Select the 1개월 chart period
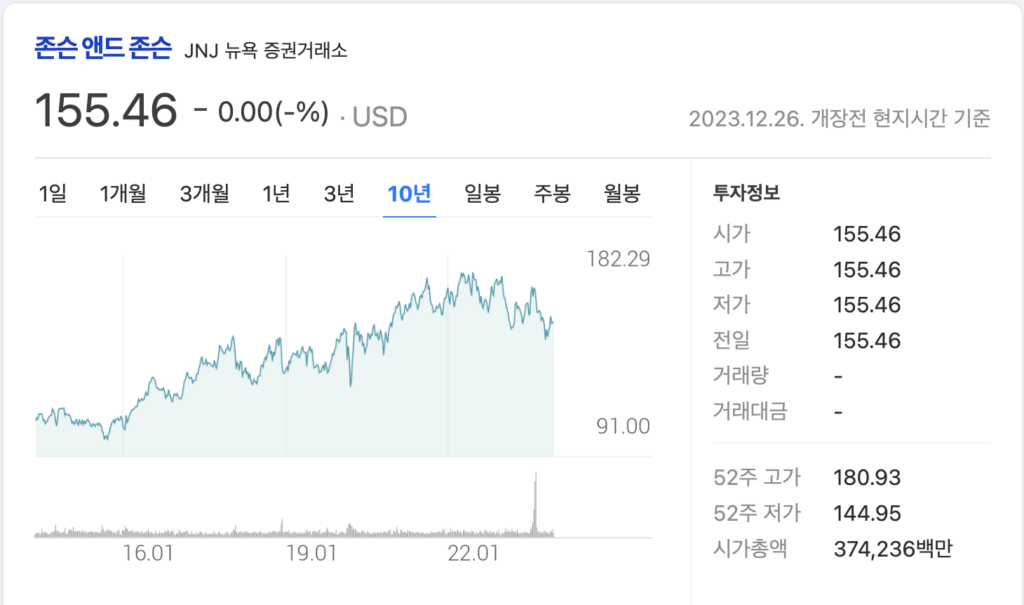 click(123, 196)
